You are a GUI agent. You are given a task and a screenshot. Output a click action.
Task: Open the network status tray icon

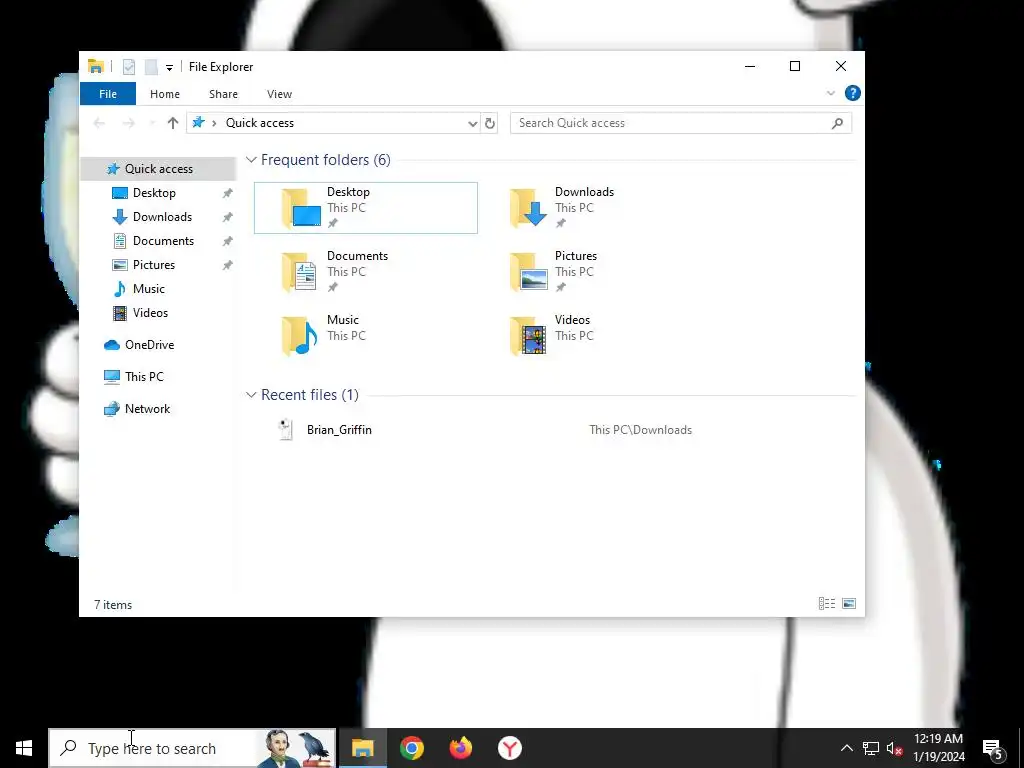click(x=871, y=748)
